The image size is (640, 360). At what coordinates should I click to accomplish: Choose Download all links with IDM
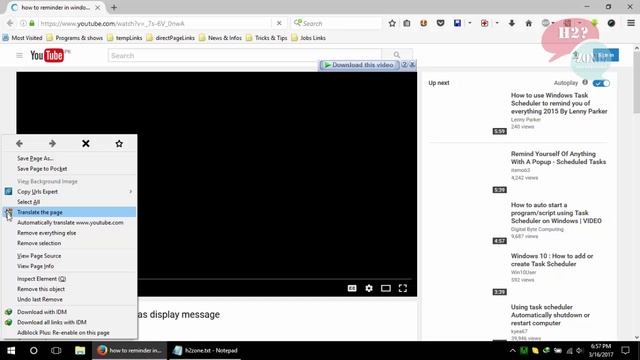click(52, 322)
